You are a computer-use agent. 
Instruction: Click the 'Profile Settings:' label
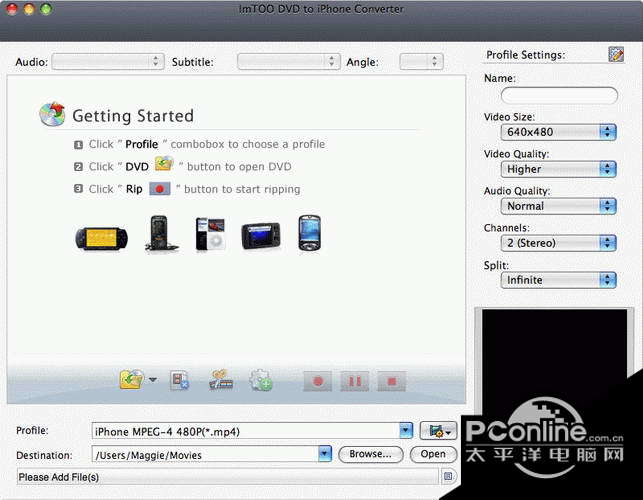(525, 55)
